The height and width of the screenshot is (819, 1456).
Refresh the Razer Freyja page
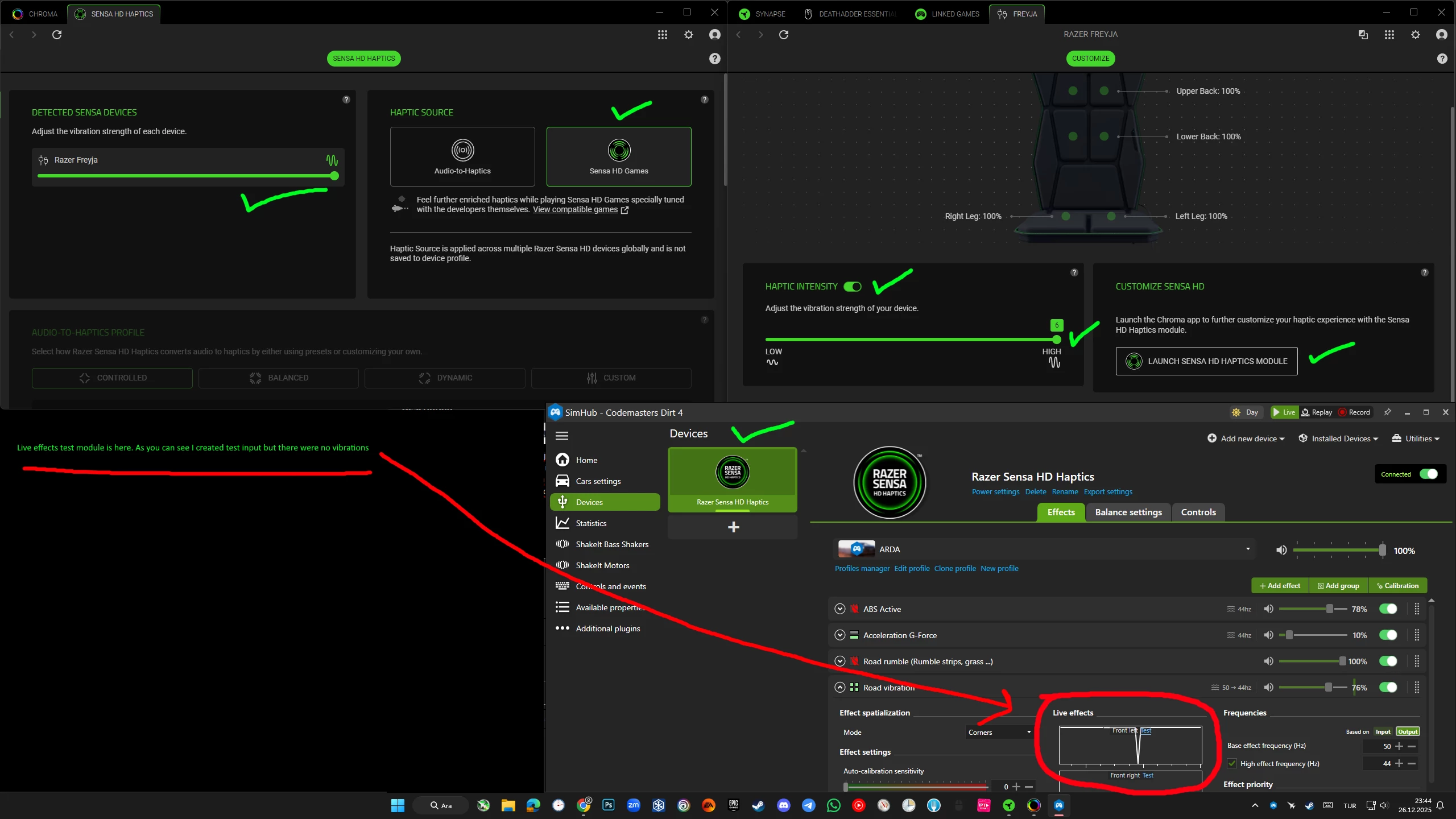pos(783,35)
